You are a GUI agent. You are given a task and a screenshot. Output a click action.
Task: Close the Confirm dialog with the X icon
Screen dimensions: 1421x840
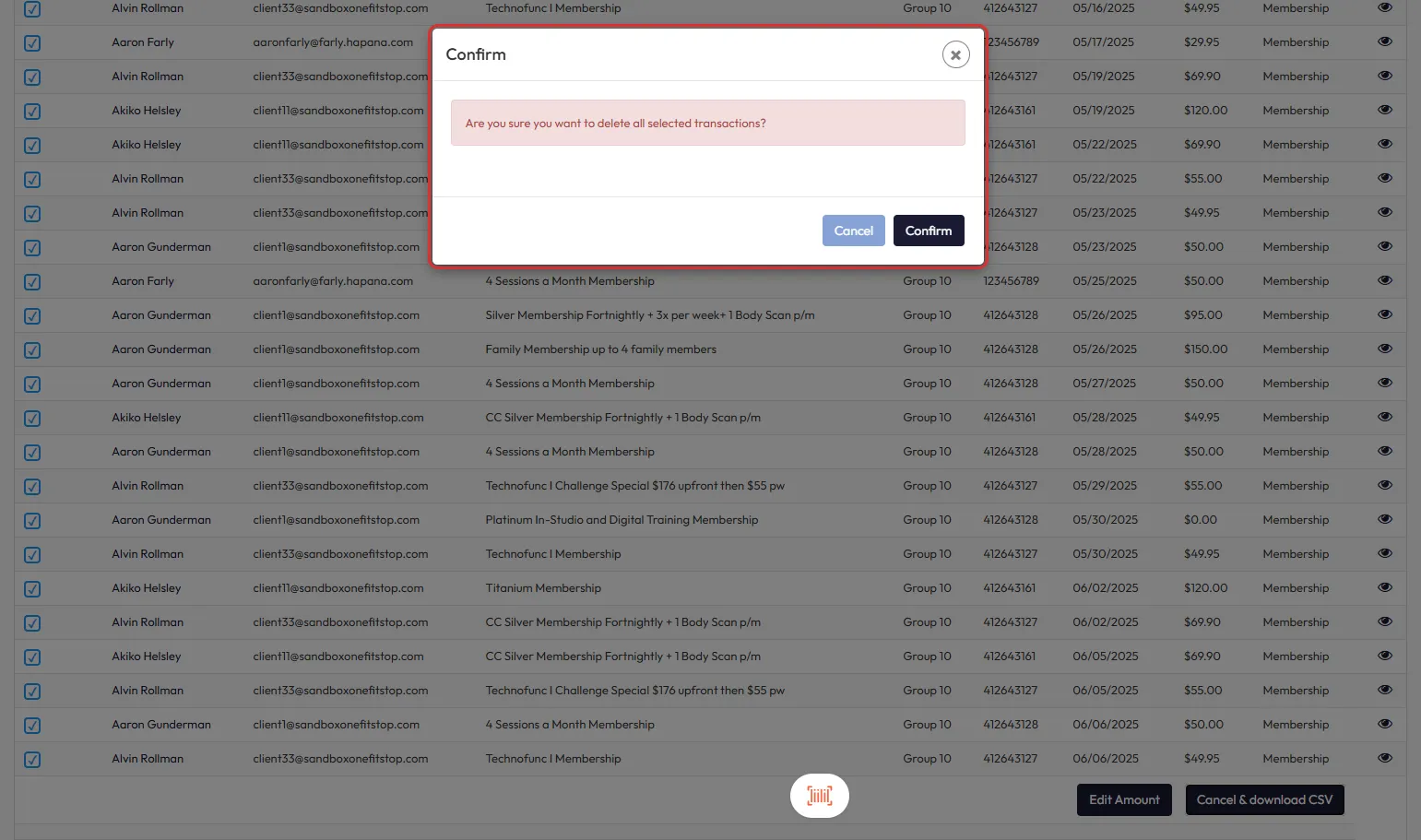[x=955, y=55]
